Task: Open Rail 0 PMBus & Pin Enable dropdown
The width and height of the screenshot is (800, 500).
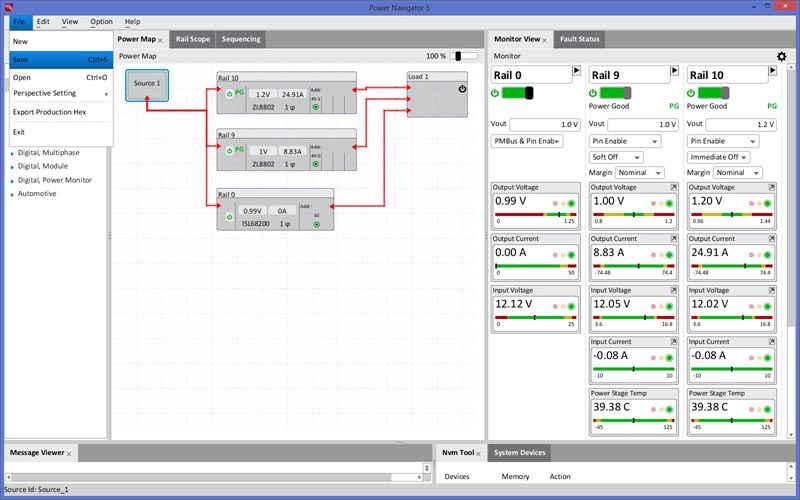Action: [527, 141]
